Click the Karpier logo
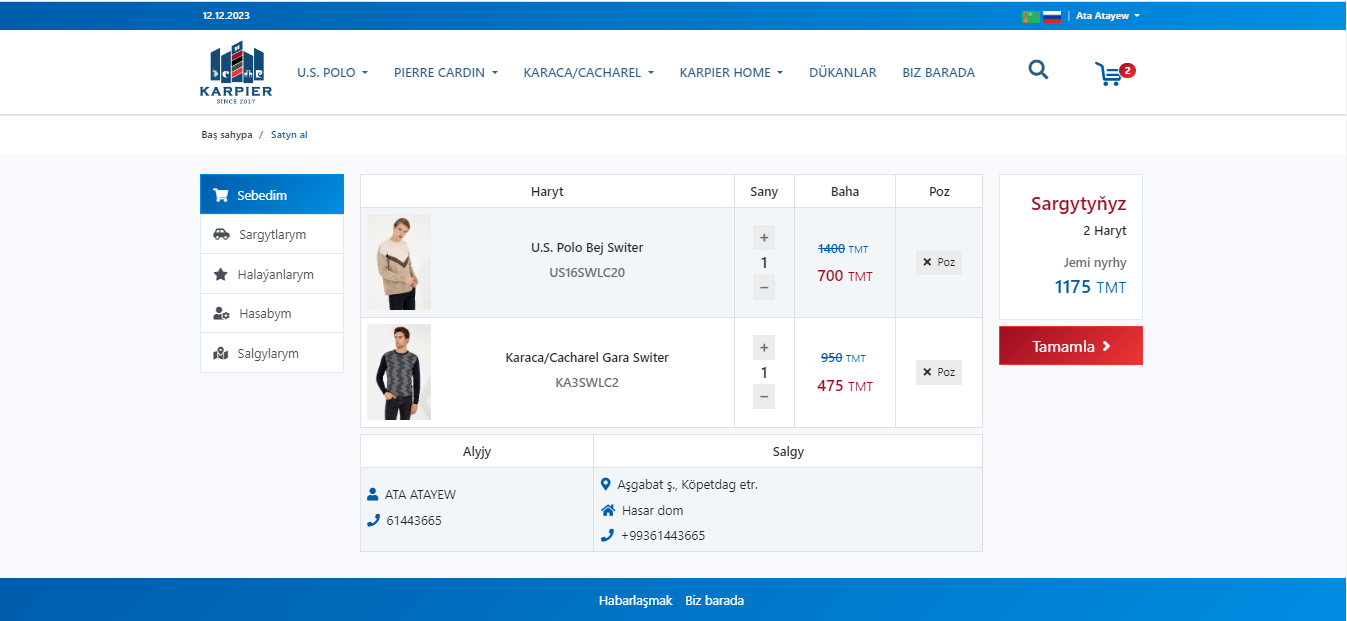 [236, 72]
